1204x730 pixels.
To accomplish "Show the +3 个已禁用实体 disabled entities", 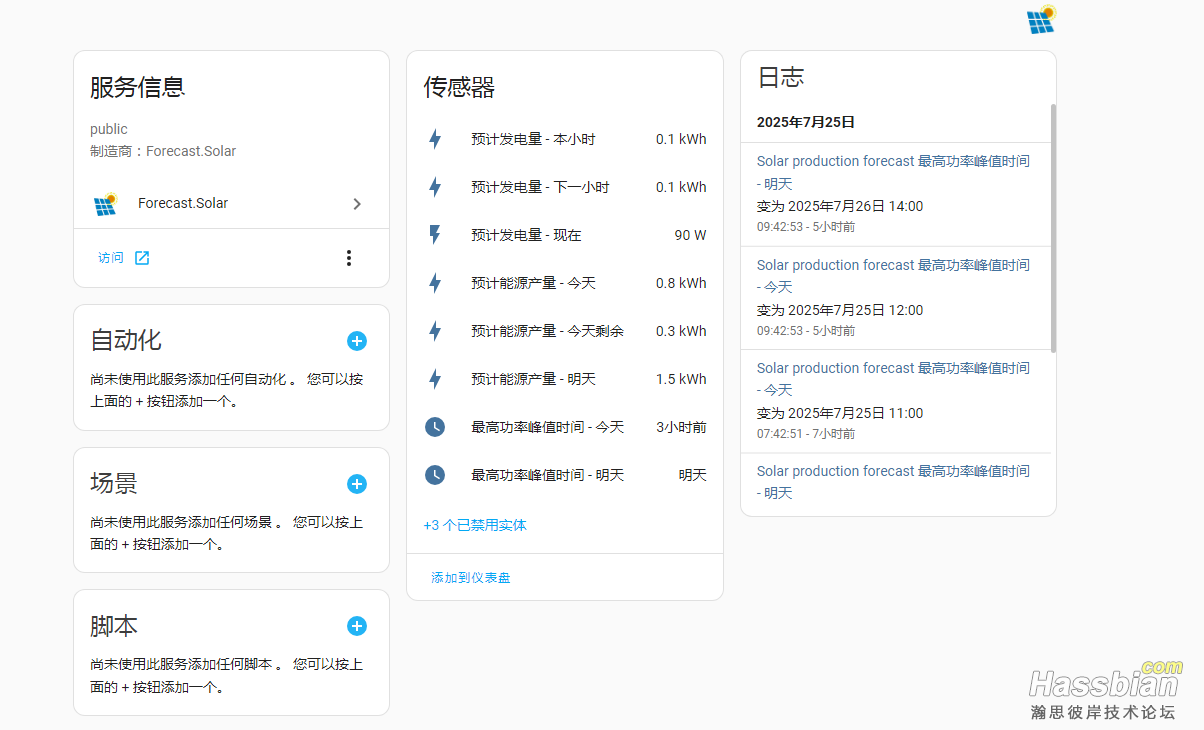I will tap(475, 525).
